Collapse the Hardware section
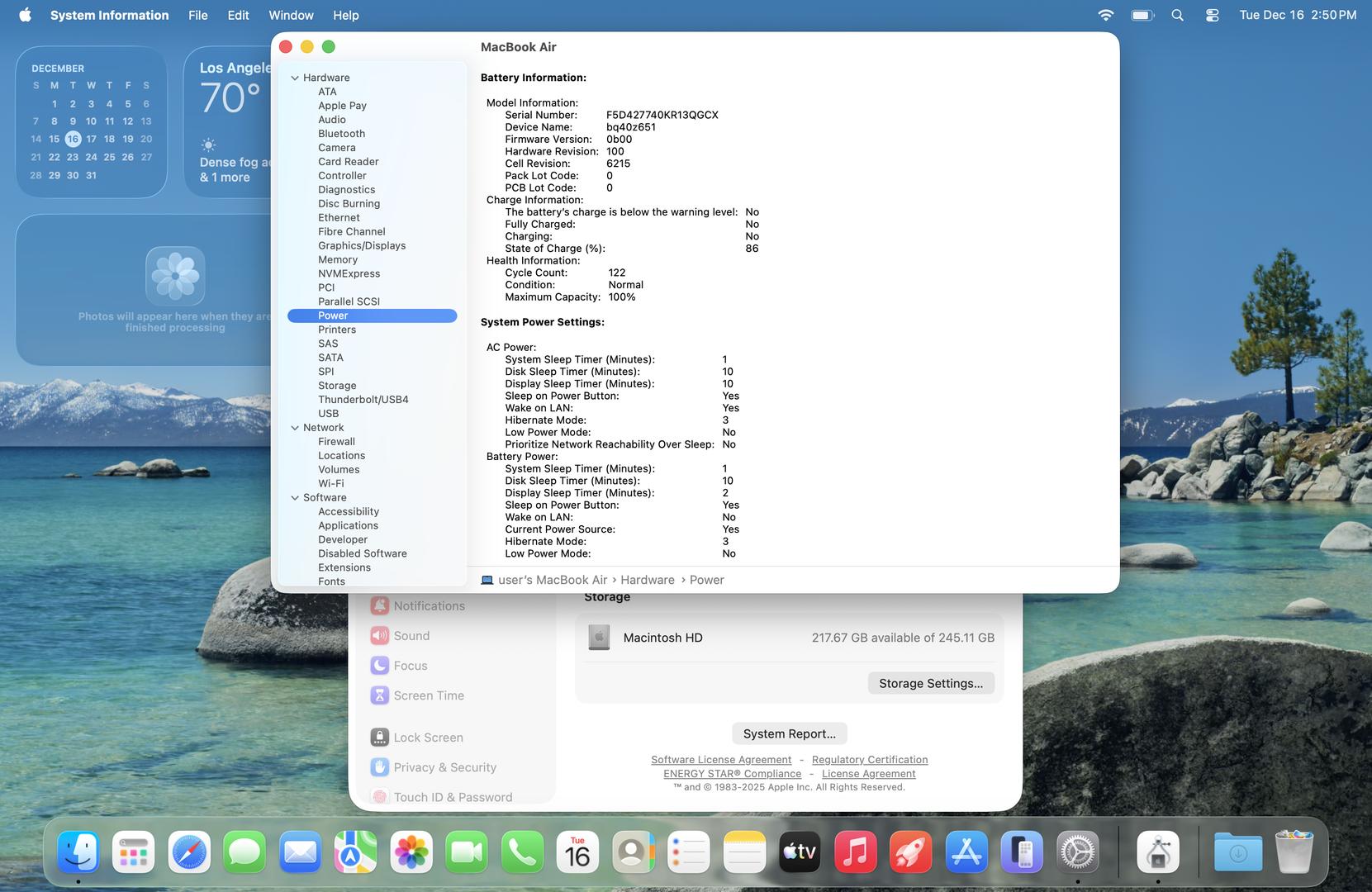The width and height of the screenshot is (1372, 892). click(295, 78)
